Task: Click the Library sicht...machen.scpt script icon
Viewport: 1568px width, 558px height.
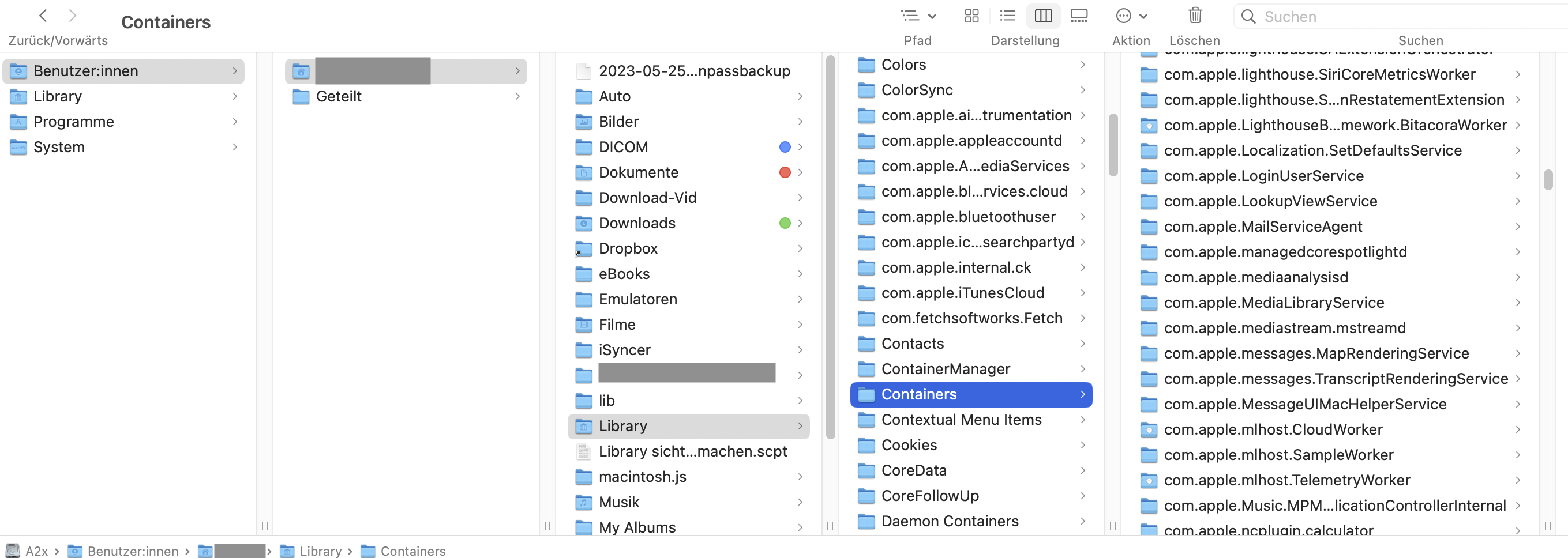Action: [x=583, y=451]
